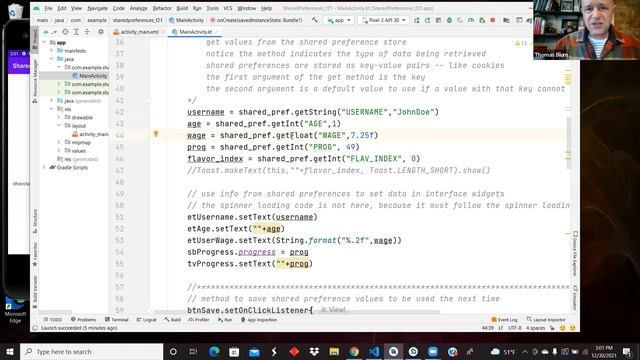Open Google Chrome from the taskbar
The width and height of the screenshot is (640, 360).
tap(354, 351)
